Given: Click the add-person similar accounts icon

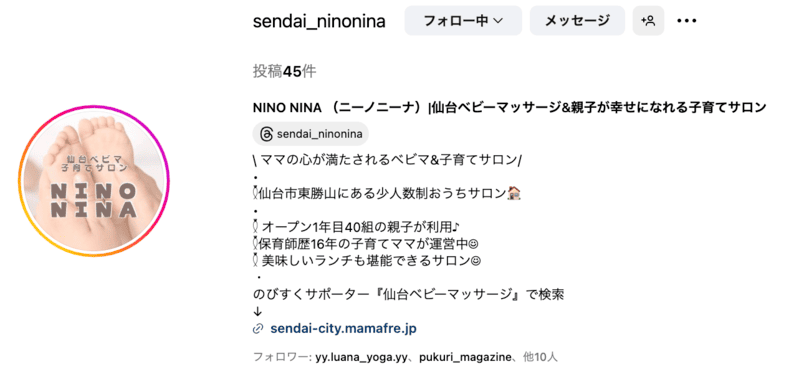Looking at the screenshot, I should [648, 21].
